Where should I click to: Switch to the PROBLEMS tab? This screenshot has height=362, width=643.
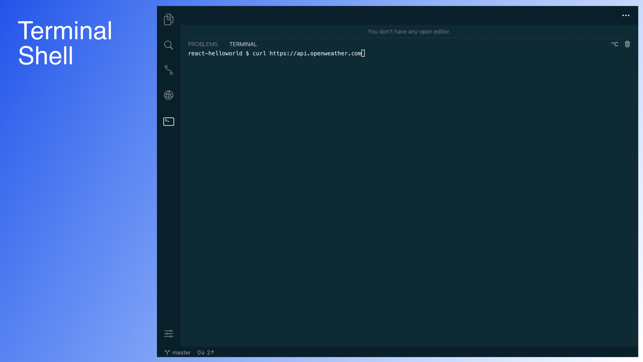click(x=203, y=44)
